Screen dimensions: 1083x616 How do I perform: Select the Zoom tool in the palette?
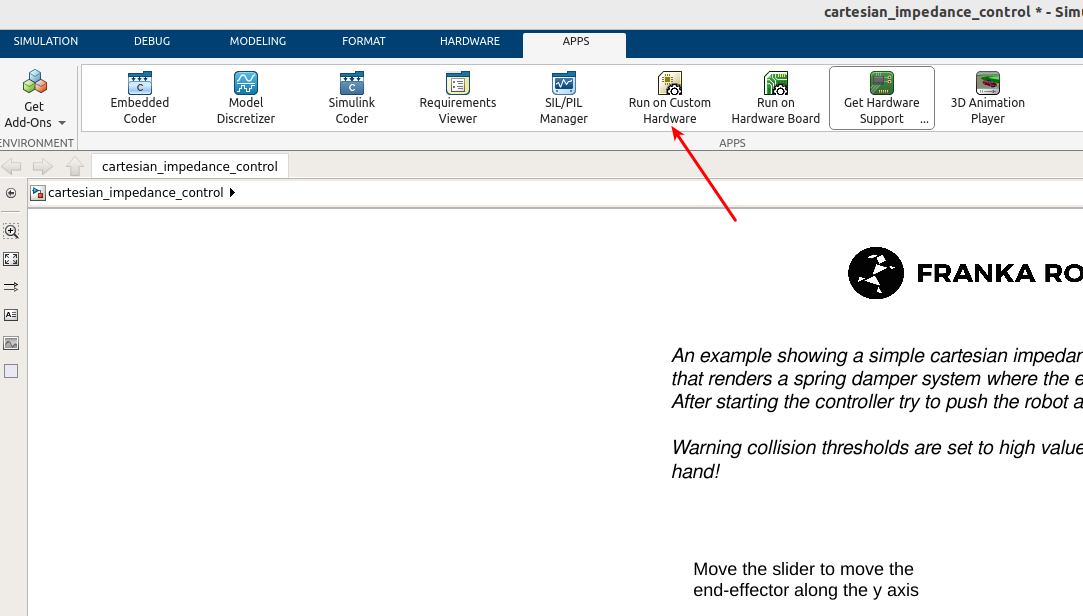[11, 231]
